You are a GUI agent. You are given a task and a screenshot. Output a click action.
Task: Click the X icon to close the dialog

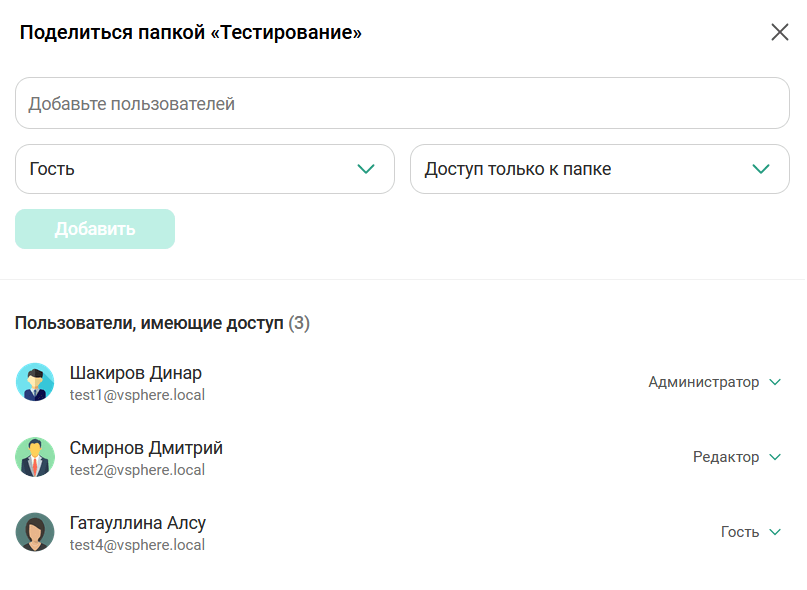781,32
